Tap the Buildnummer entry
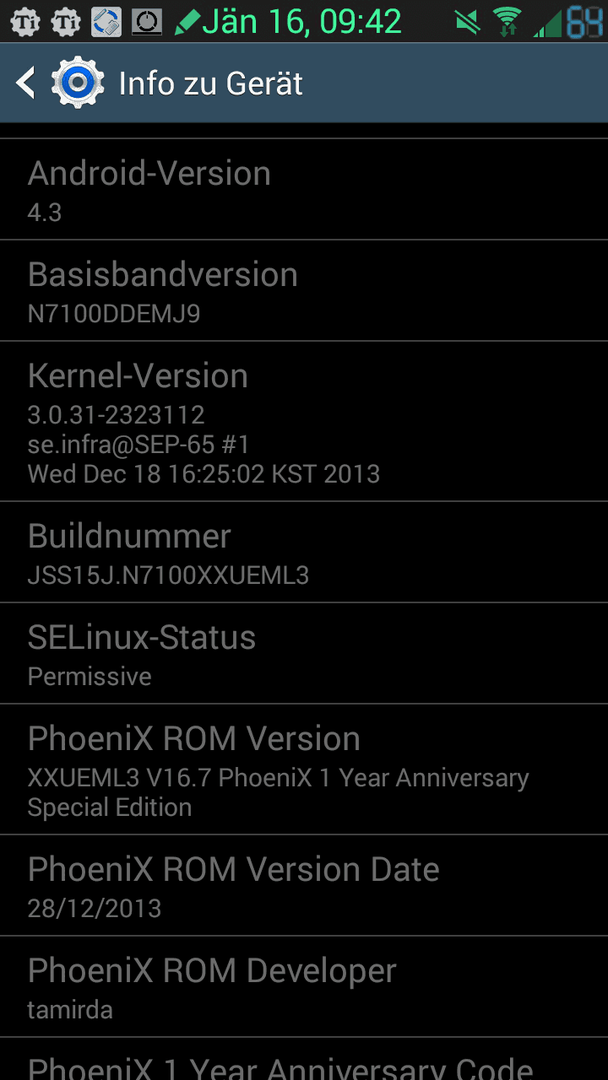608x1080 pixels. point(304,552)
